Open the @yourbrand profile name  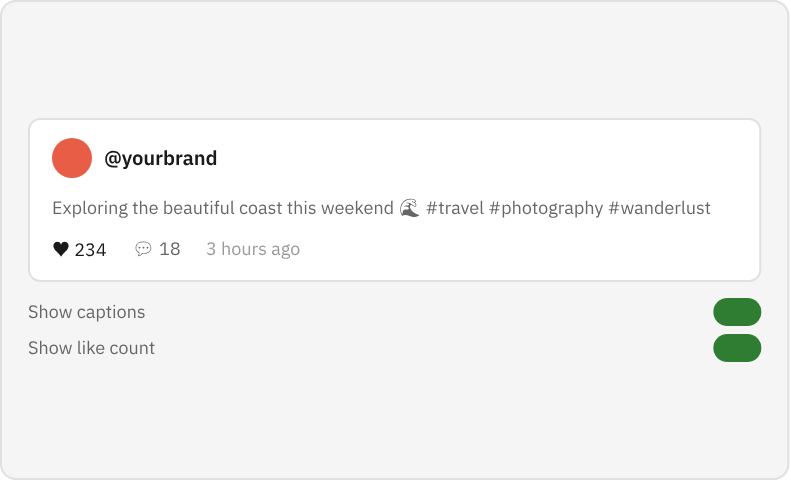point(161,158)
